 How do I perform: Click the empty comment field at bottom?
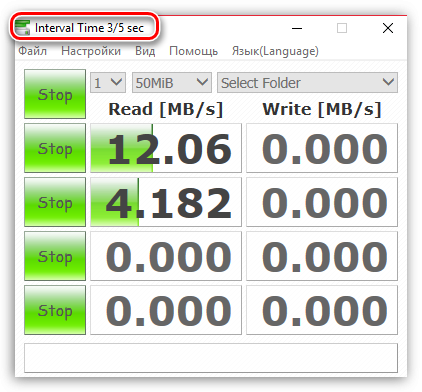(211, 358)
